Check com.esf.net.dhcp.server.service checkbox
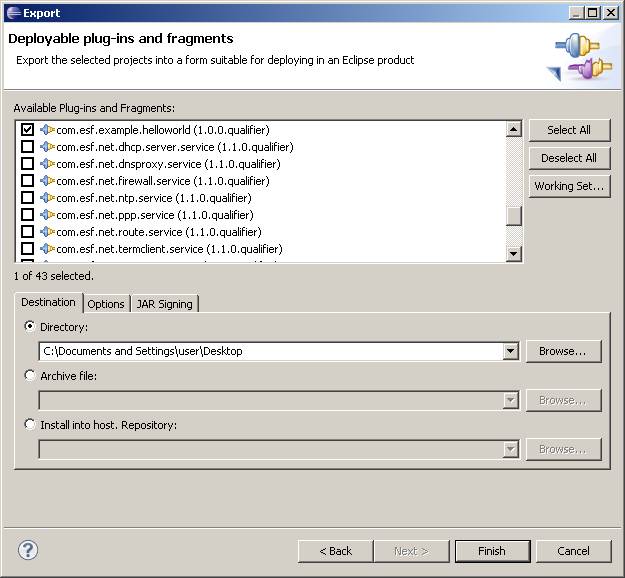Screen dimensions: 625x578 [28, 147]
